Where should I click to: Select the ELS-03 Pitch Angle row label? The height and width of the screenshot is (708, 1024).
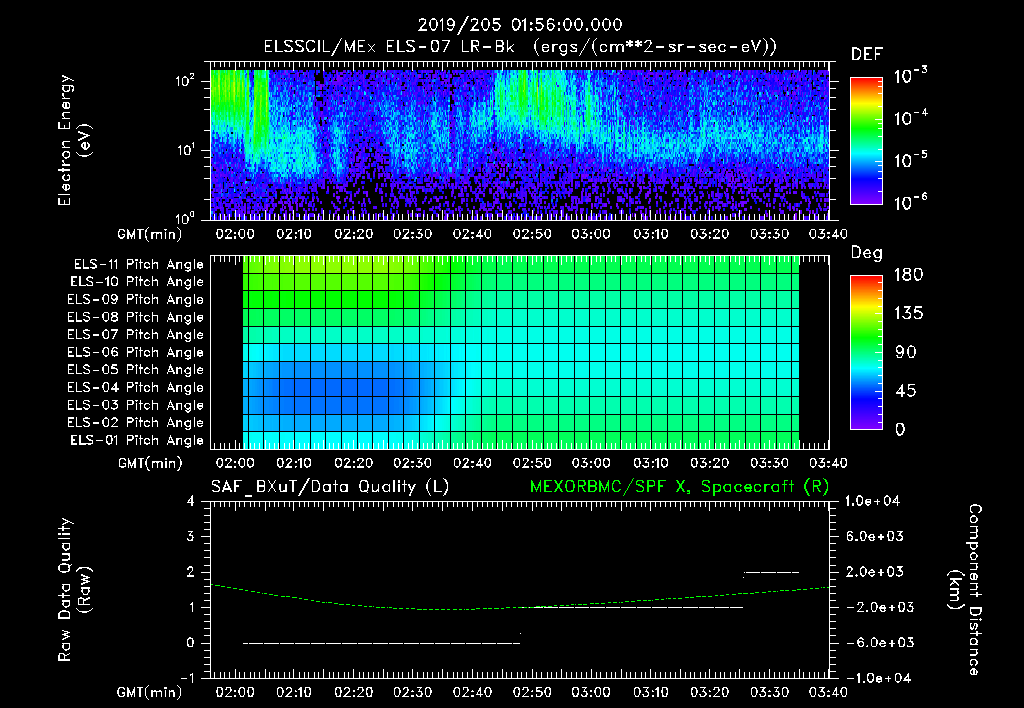pyautogui.click(x=135, y=406)
